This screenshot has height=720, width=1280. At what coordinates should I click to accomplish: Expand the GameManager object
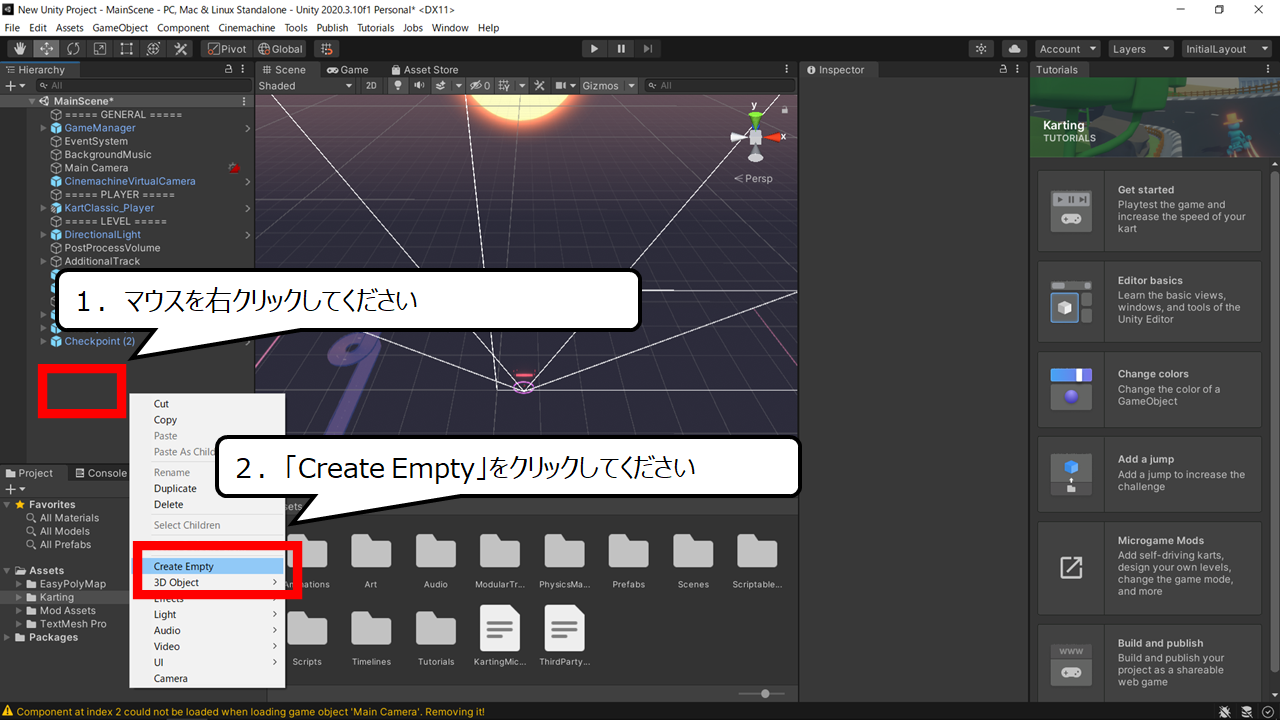point(43,128)
